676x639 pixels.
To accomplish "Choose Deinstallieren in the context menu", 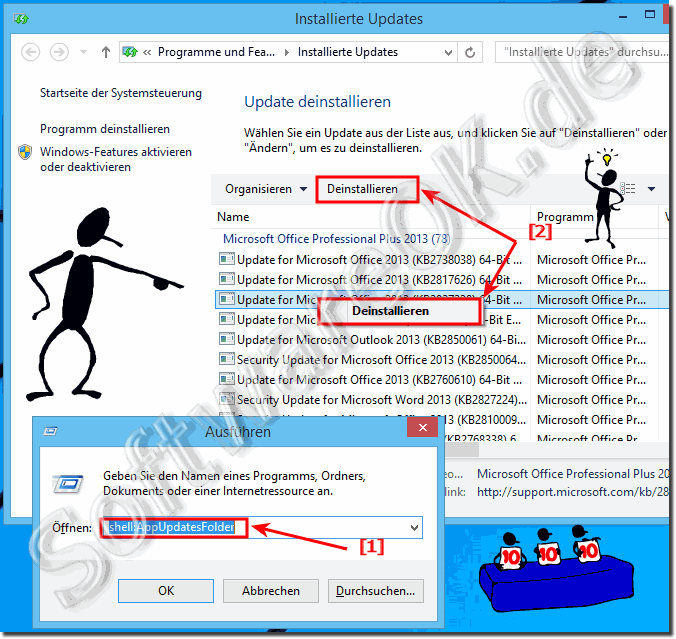I will pos(390,311).
